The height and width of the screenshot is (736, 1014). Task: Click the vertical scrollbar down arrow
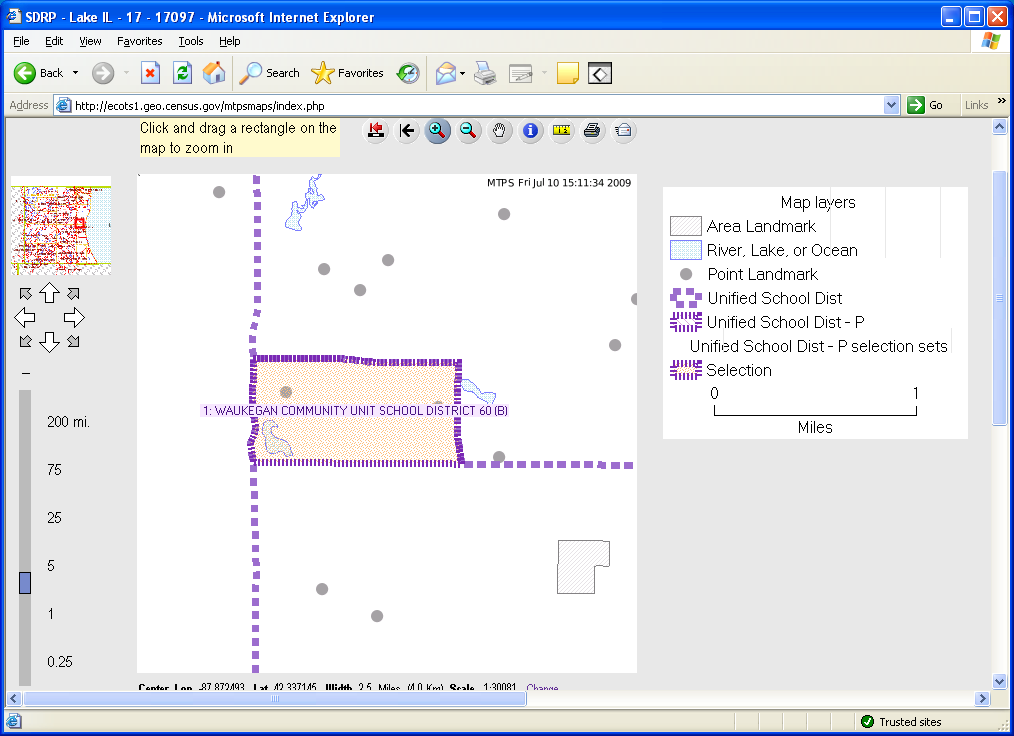pos(999,681)
